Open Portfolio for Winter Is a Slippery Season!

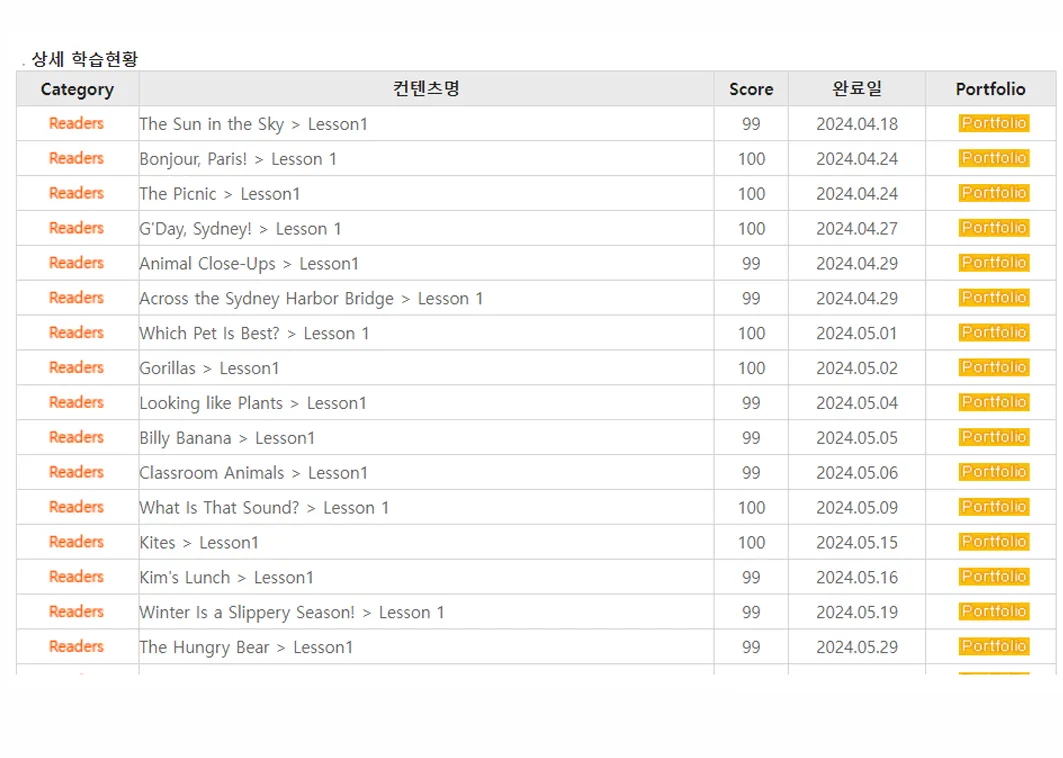pyautogui.click(x=994, y=612)
